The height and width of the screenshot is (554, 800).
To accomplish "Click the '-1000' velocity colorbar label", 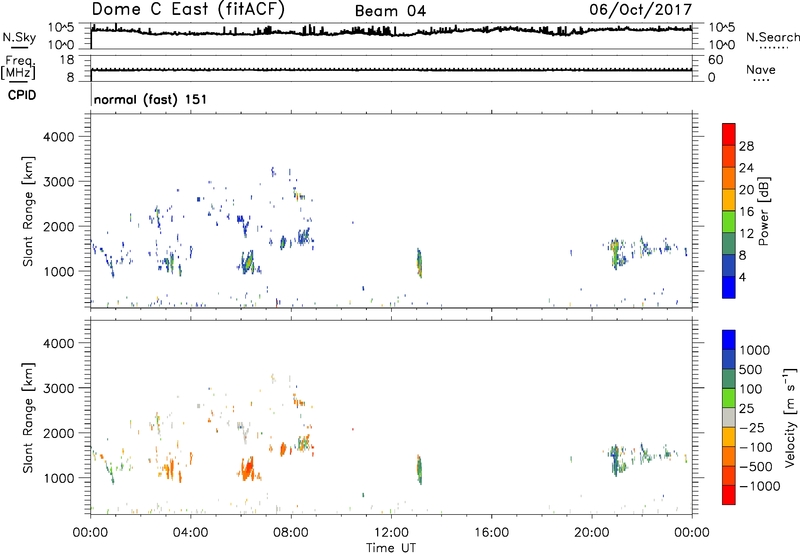I will (760, 486).
